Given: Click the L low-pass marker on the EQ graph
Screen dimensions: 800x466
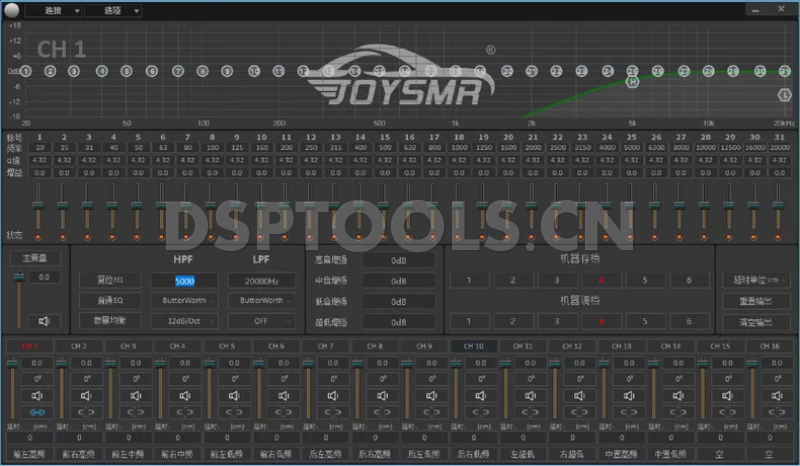Looking at the screenshot, I should click(784, 95).
